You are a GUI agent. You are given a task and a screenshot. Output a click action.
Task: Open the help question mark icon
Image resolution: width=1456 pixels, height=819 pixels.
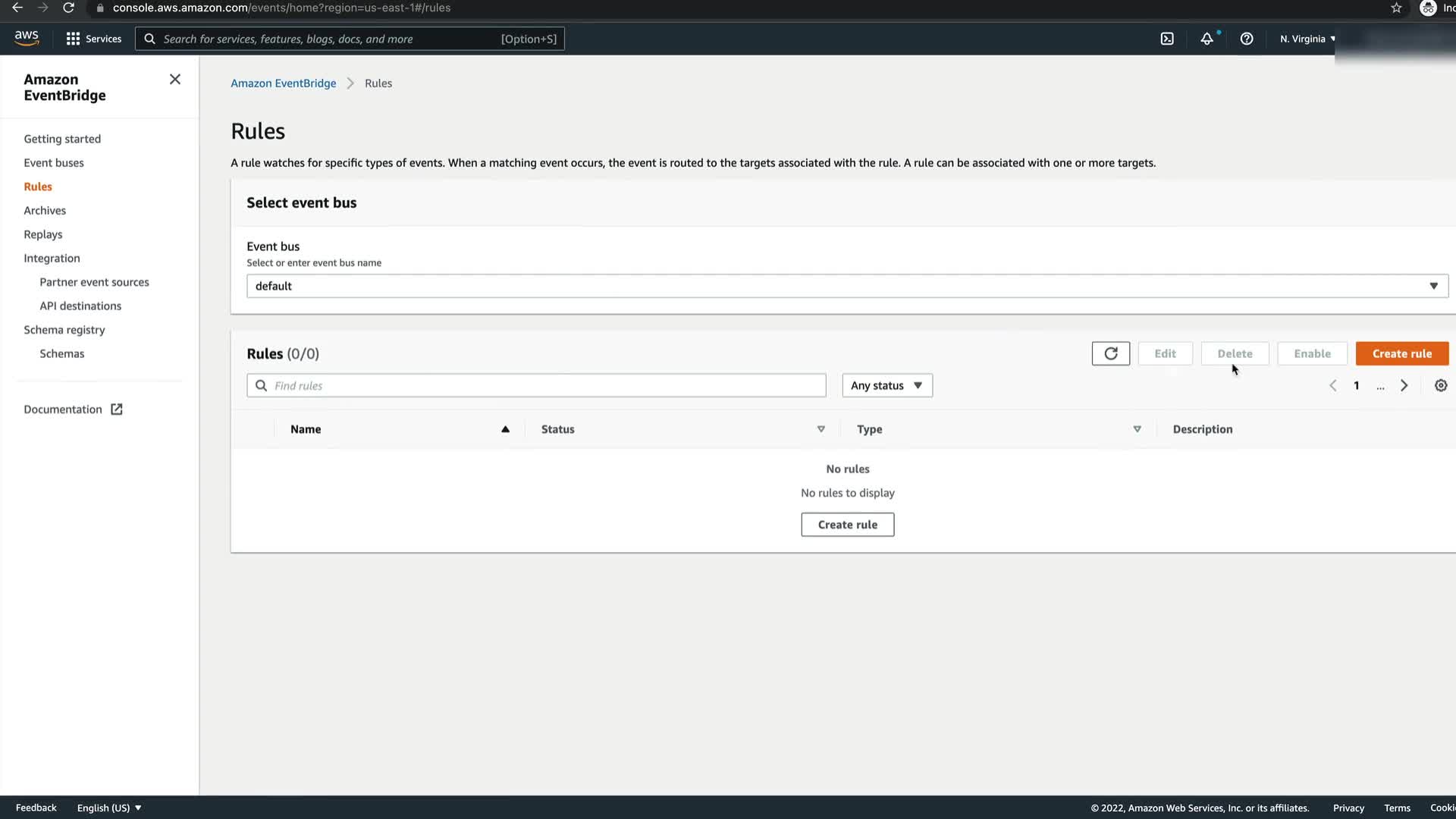tap(1247, 39)
